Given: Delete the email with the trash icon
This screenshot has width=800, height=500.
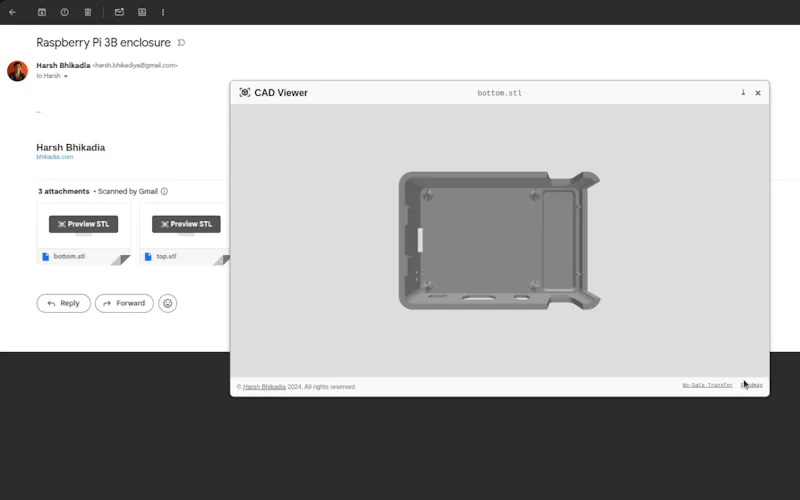Looking at the screenshot, I should coord(88,12).
